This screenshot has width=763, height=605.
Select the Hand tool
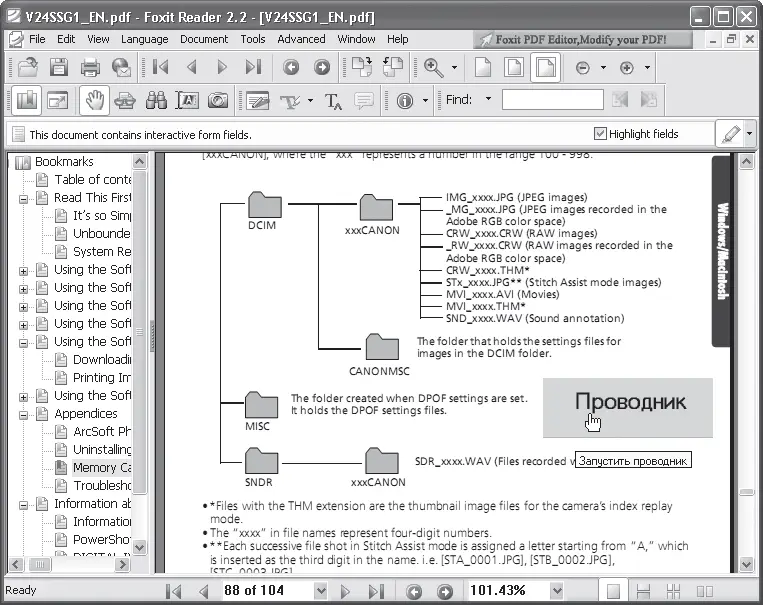(95, 100)
